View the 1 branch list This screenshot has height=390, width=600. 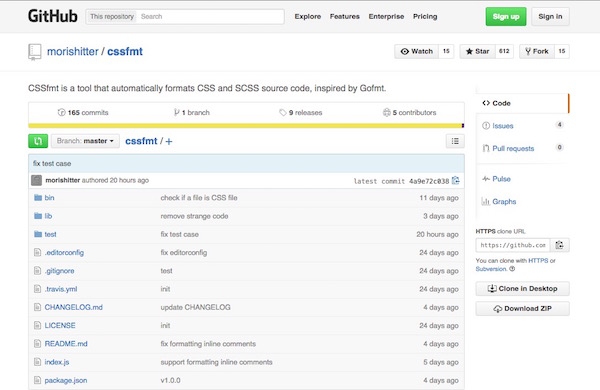coord(192,113)
